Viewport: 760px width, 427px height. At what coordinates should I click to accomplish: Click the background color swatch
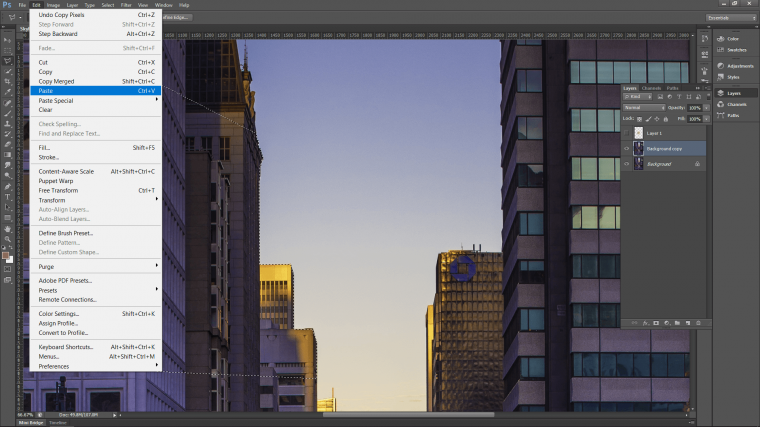10,260
